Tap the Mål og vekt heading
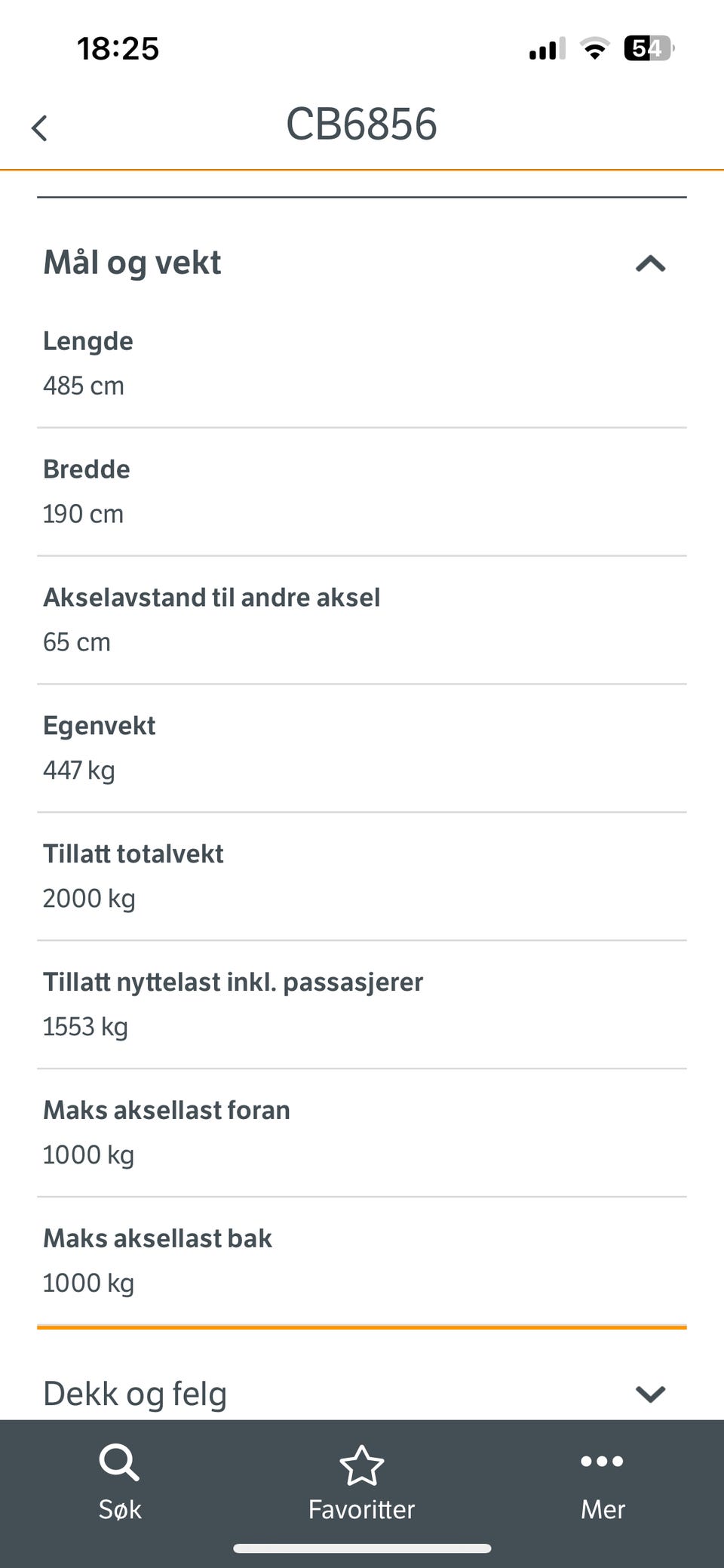The image size is (724, 1568). 132,263
